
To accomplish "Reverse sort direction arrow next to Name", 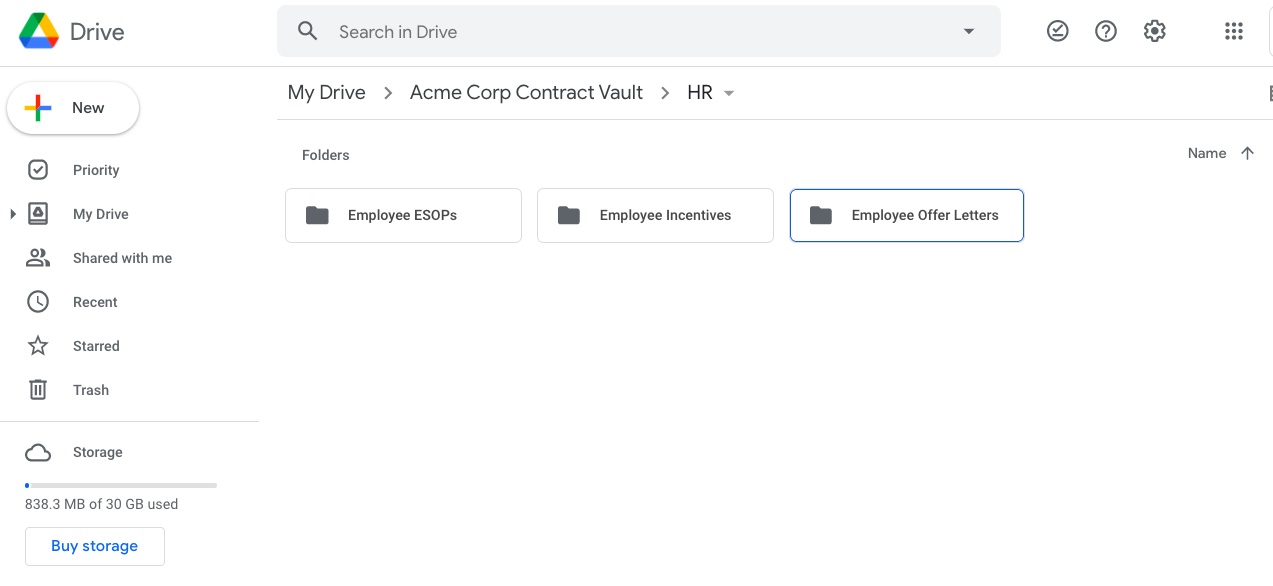I will [x=1247, y=153].
